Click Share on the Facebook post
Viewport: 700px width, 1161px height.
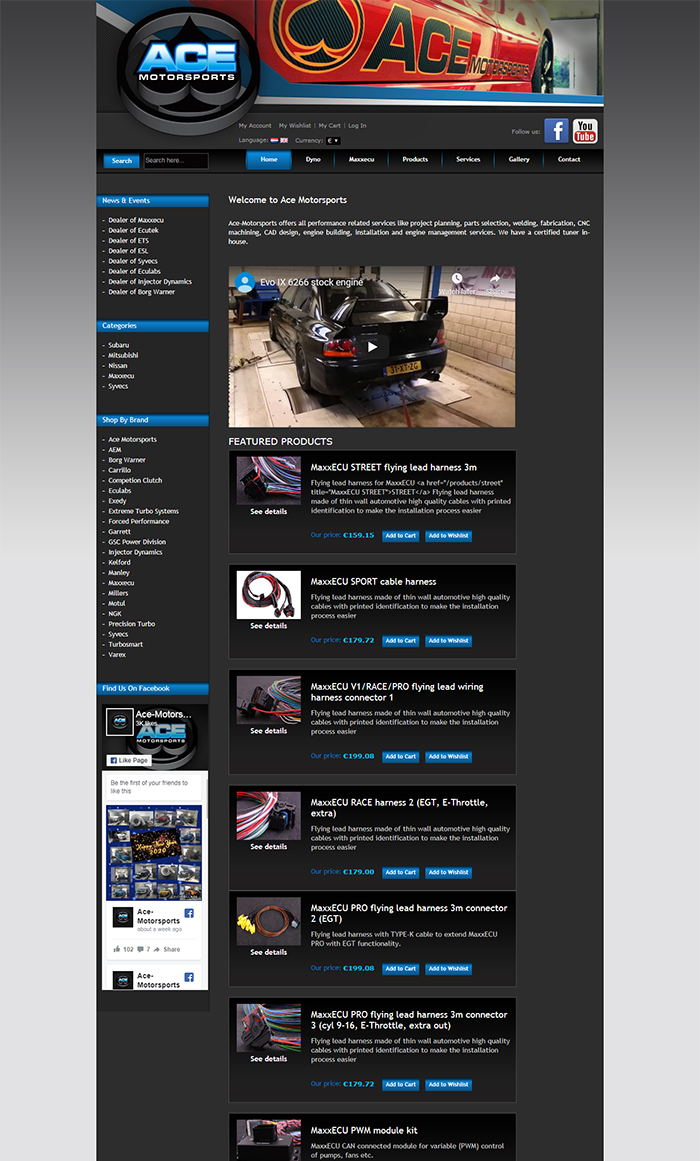(167, 949)
